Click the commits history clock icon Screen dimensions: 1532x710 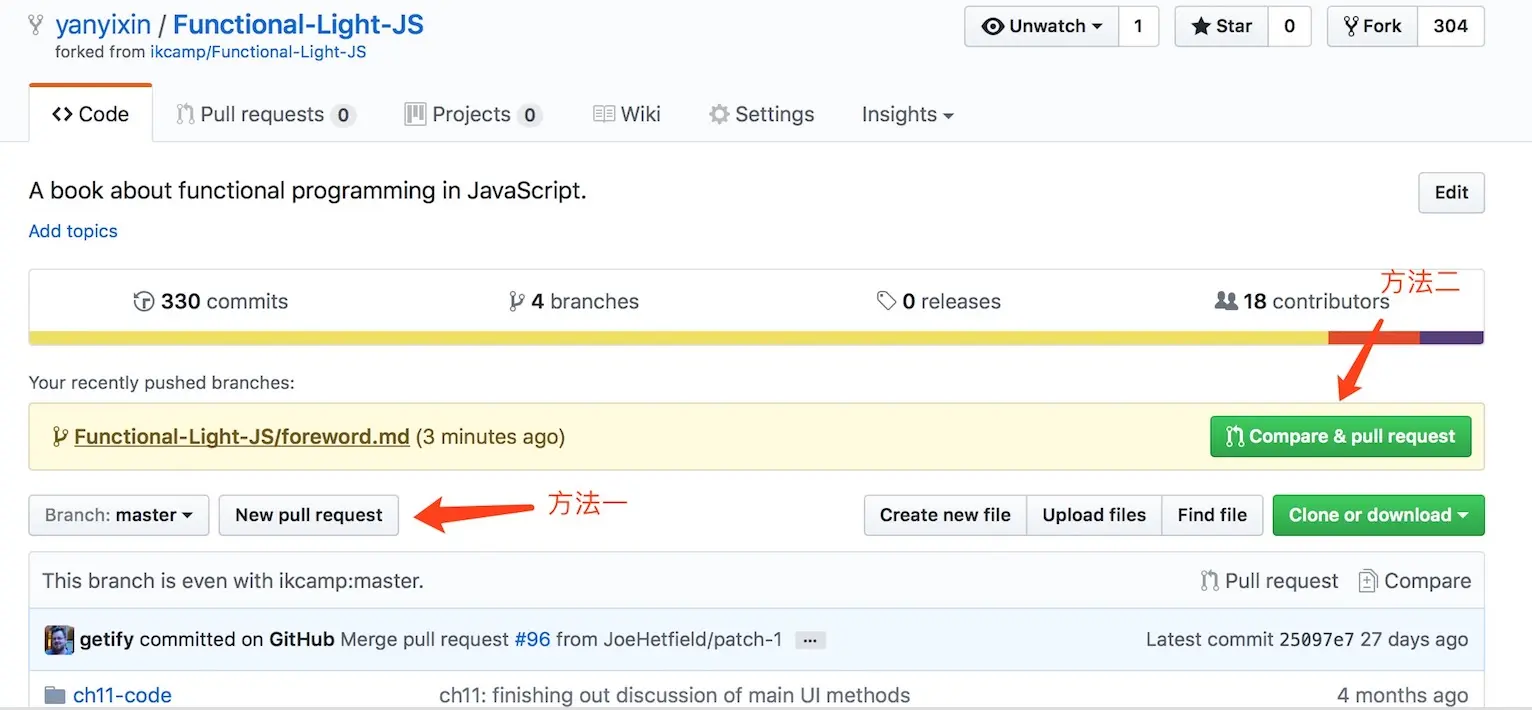[144, 301]
